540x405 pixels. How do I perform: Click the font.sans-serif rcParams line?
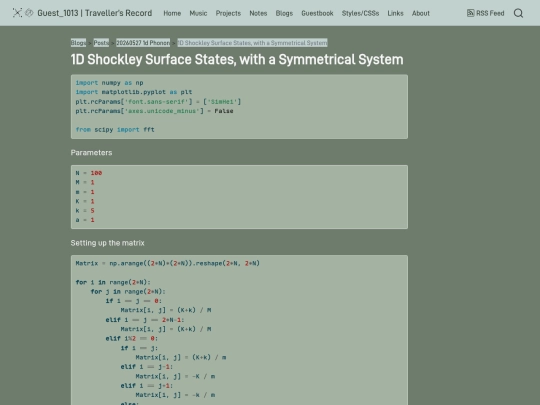tap(158, 102)
